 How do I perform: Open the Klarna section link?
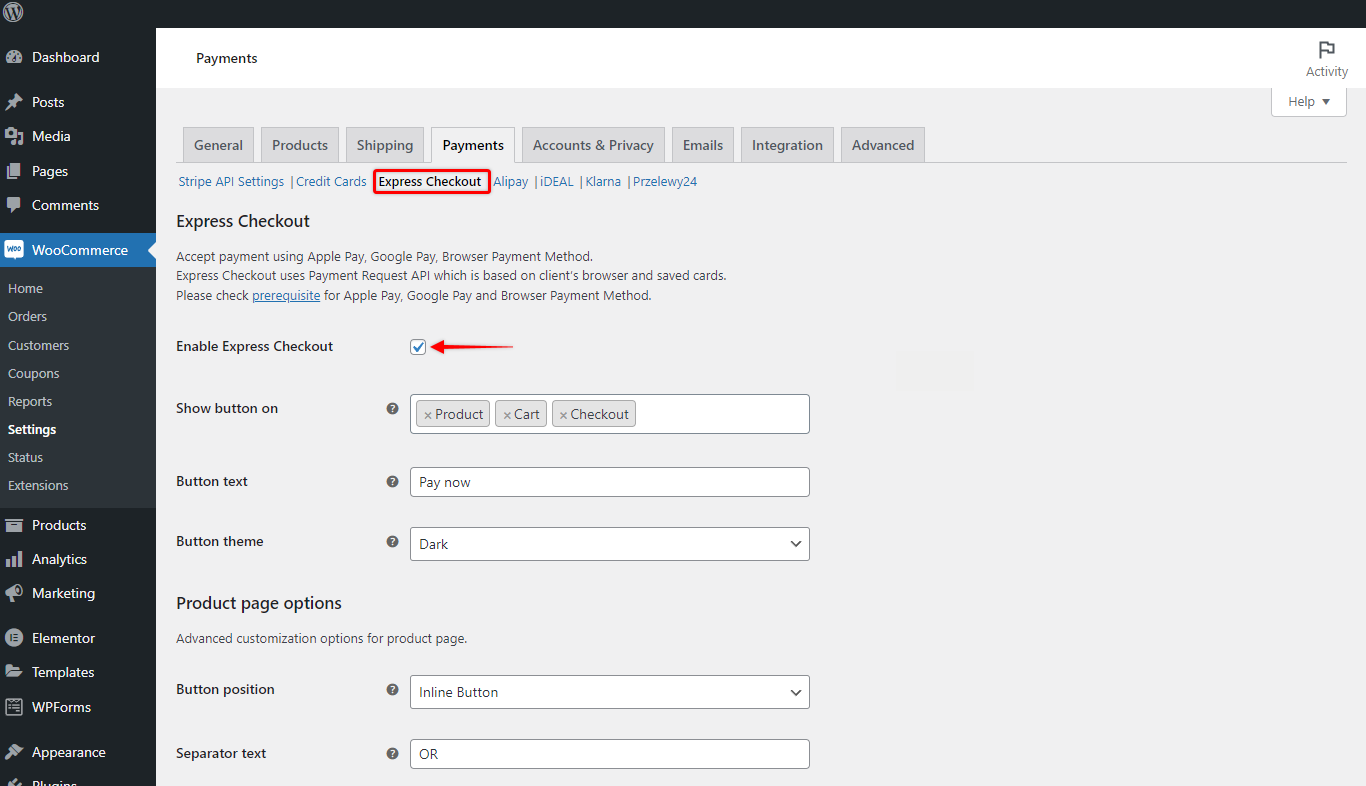pos(603,182)
